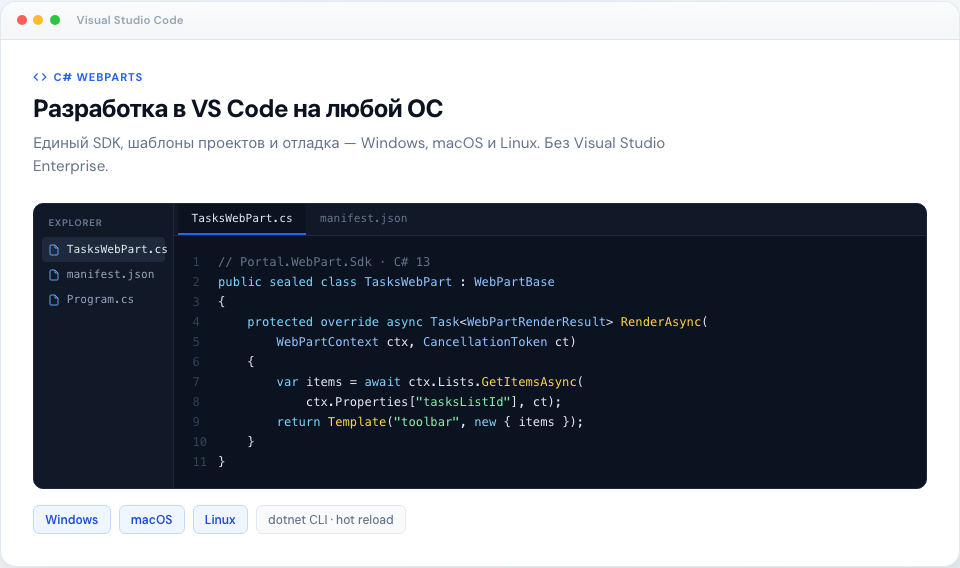
Task: Click the "toolbar" string literal
Action: (x=427, y=422)
